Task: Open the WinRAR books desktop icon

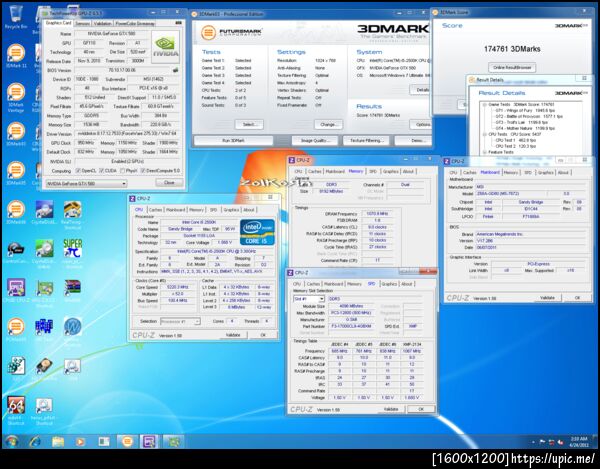Action: (x=72, y=289)
